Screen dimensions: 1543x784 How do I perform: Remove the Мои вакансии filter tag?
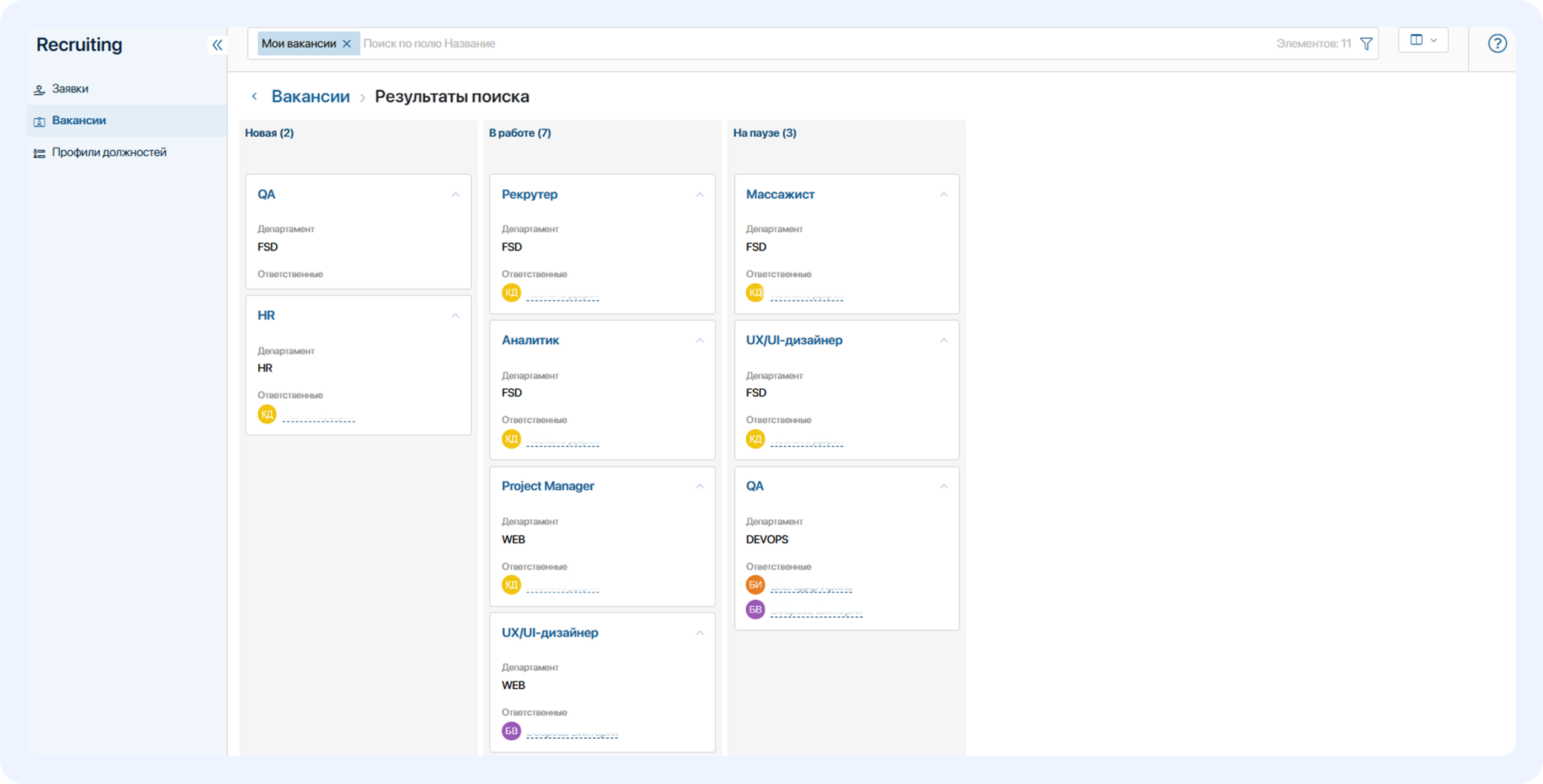pyautogui.click(x=347, y=44)
